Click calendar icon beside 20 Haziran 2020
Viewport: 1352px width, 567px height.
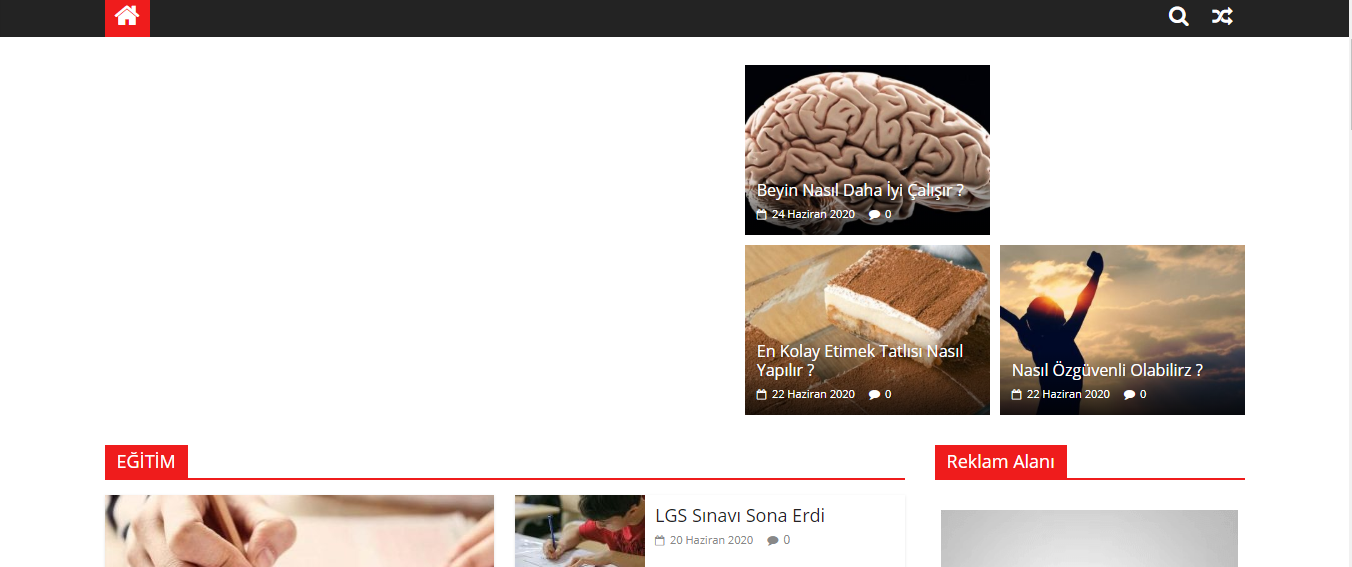(x=660, y=540)
